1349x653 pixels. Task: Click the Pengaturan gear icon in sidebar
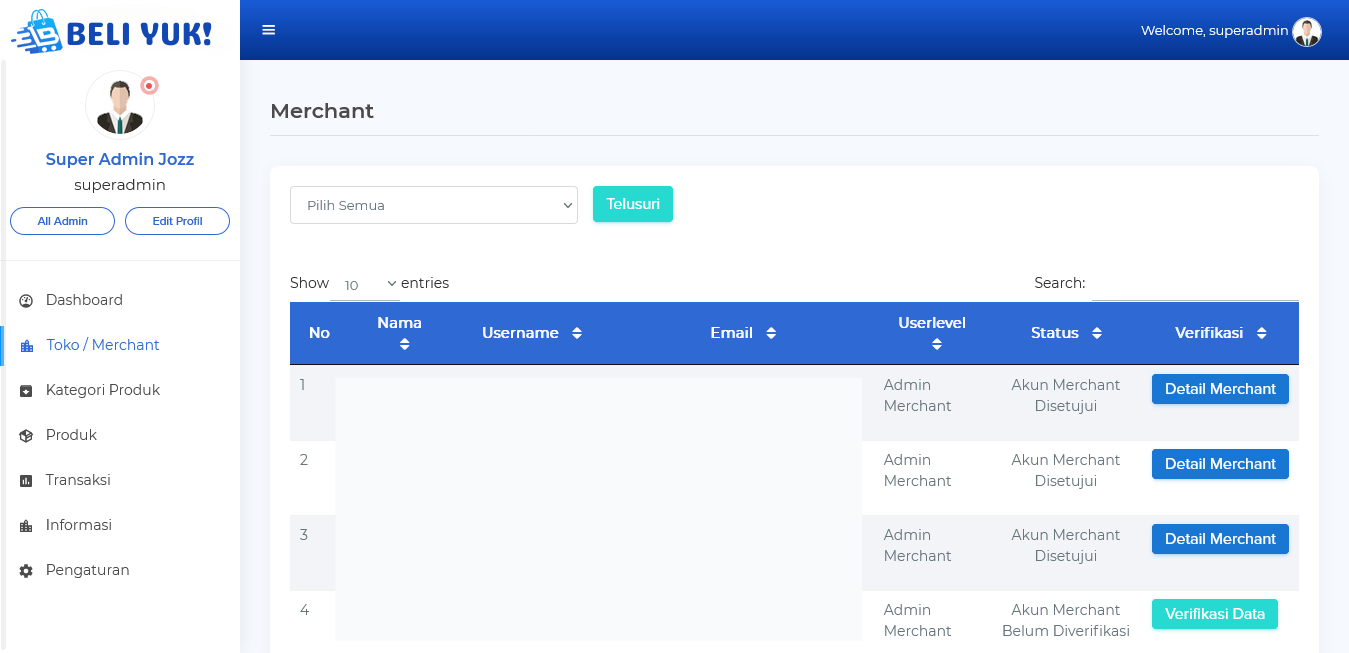(x=26, y=571)
